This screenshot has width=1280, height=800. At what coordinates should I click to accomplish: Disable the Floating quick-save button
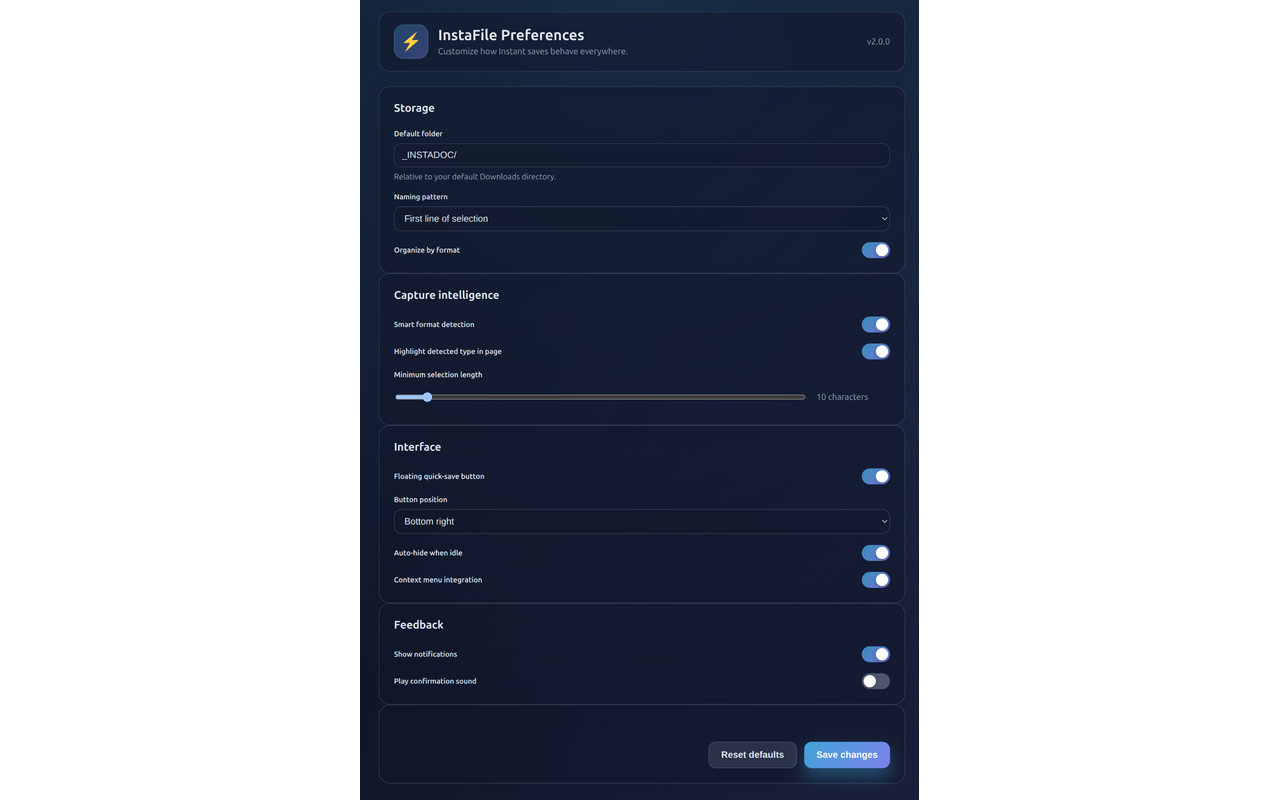coord(875,476)
